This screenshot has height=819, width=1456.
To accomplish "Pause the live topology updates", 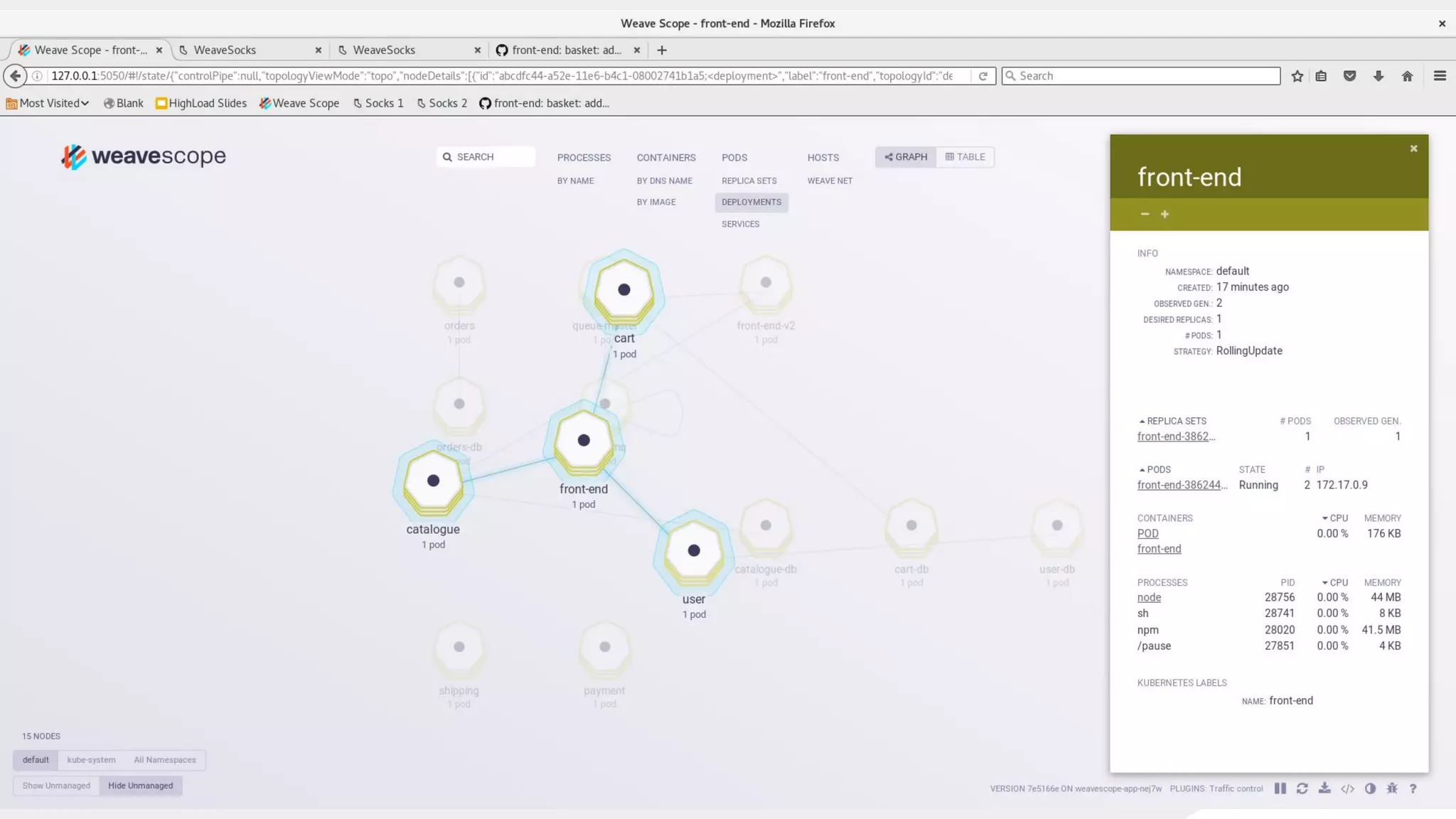I will 1280,788.
